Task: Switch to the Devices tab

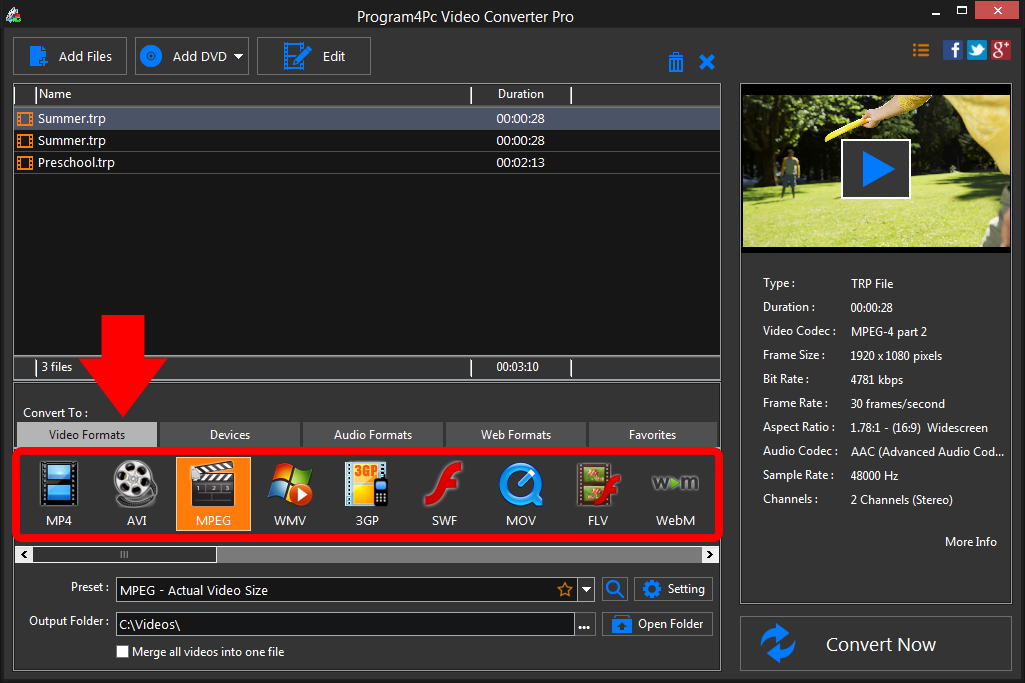Action: pyautogui.click(x=229, y=434)
